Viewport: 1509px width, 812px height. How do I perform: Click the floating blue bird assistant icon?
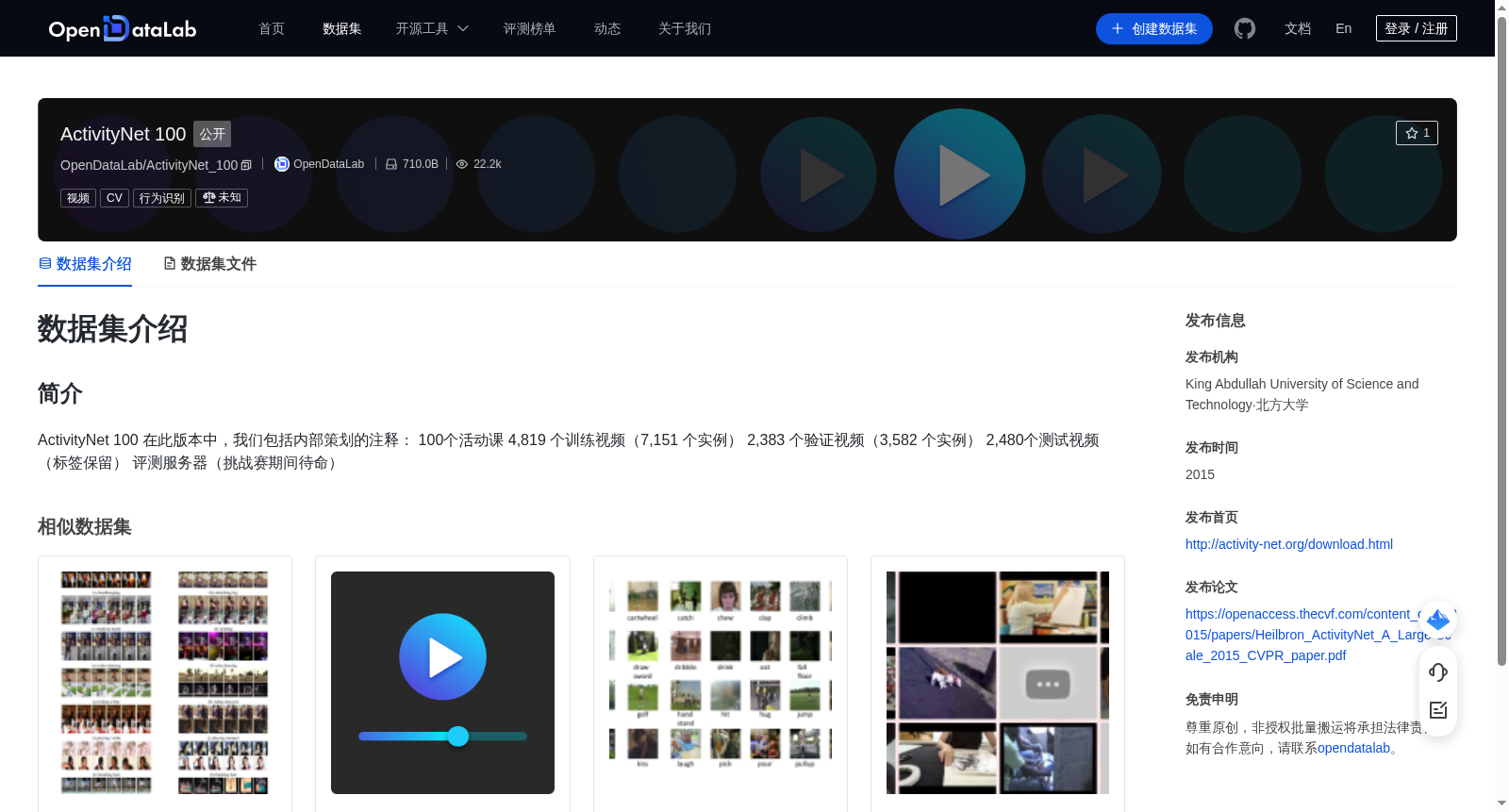(1438, 620)
